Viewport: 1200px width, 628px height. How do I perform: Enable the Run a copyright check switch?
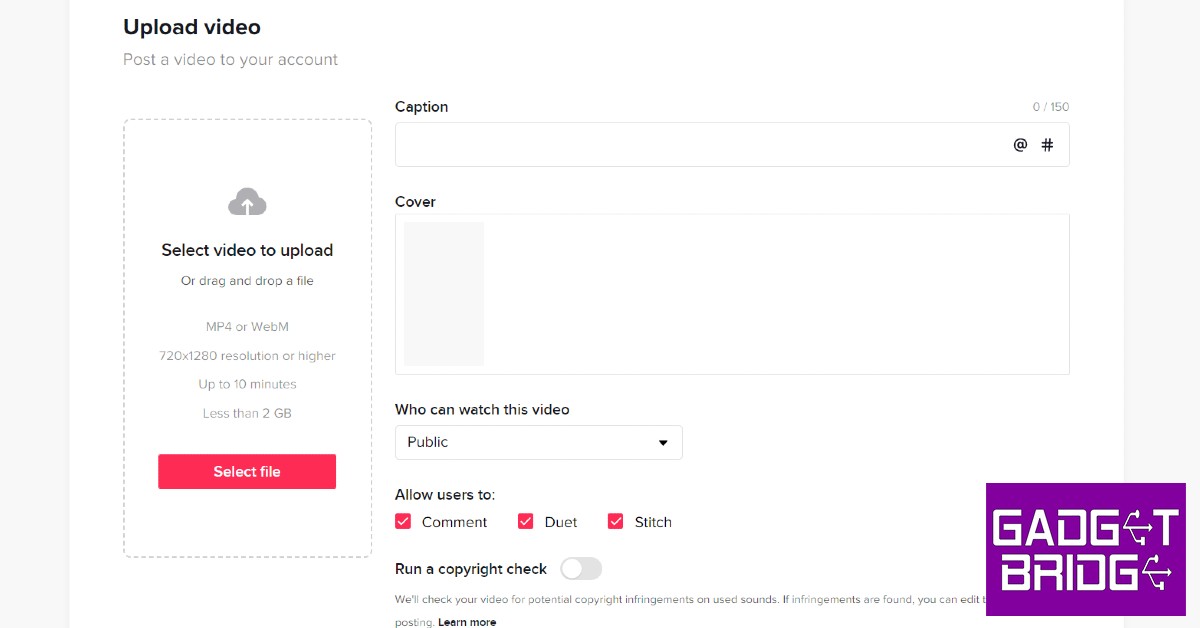click(581, 569)
